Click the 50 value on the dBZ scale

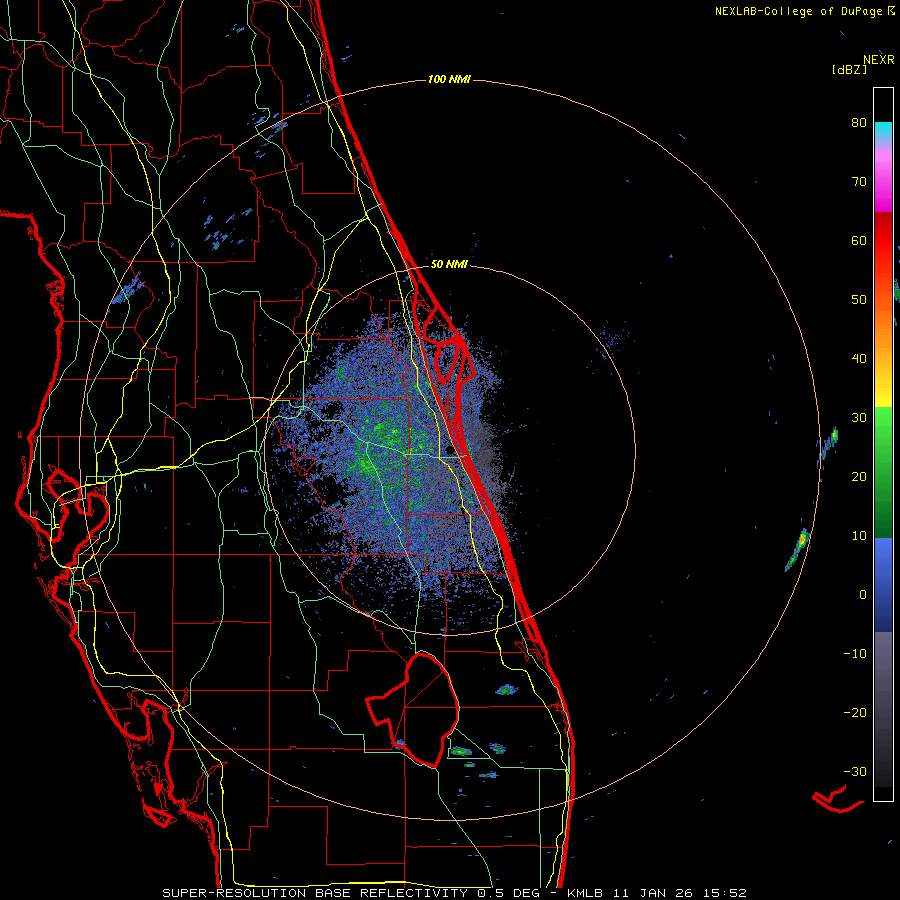pyautogui.click(x=859, y=300)
